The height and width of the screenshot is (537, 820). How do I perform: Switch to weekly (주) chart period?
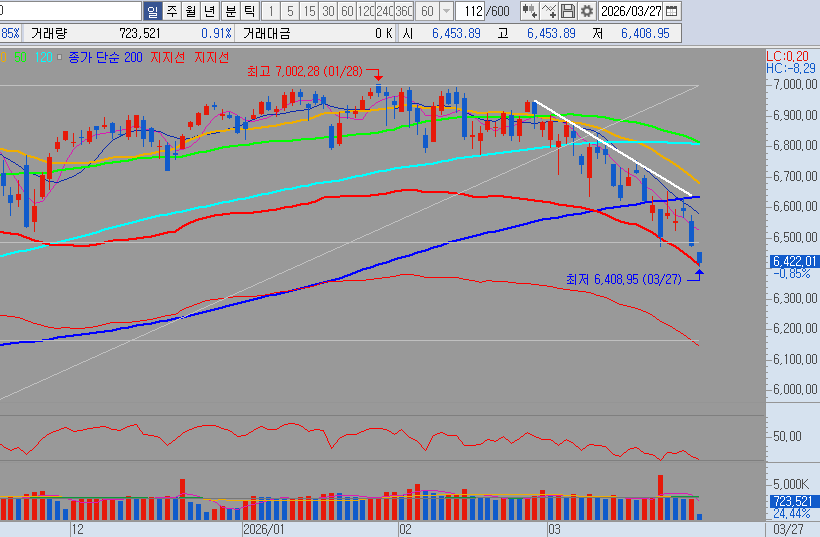(172, 11)
